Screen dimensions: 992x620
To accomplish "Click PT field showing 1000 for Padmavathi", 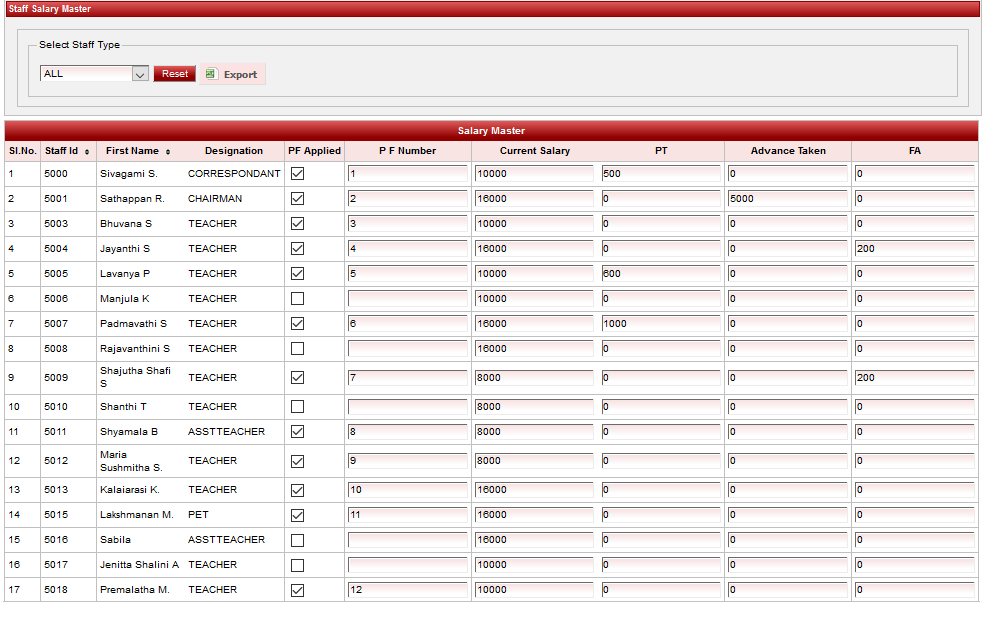I will [x=660, y=324].
